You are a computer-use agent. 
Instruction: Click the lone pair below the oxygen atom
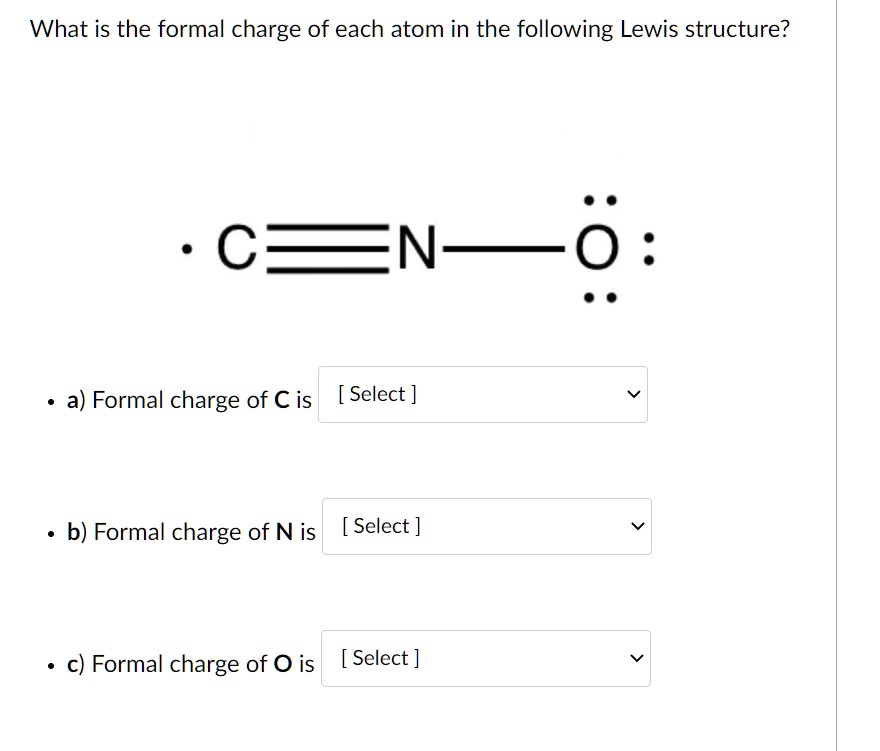[600, 297]
